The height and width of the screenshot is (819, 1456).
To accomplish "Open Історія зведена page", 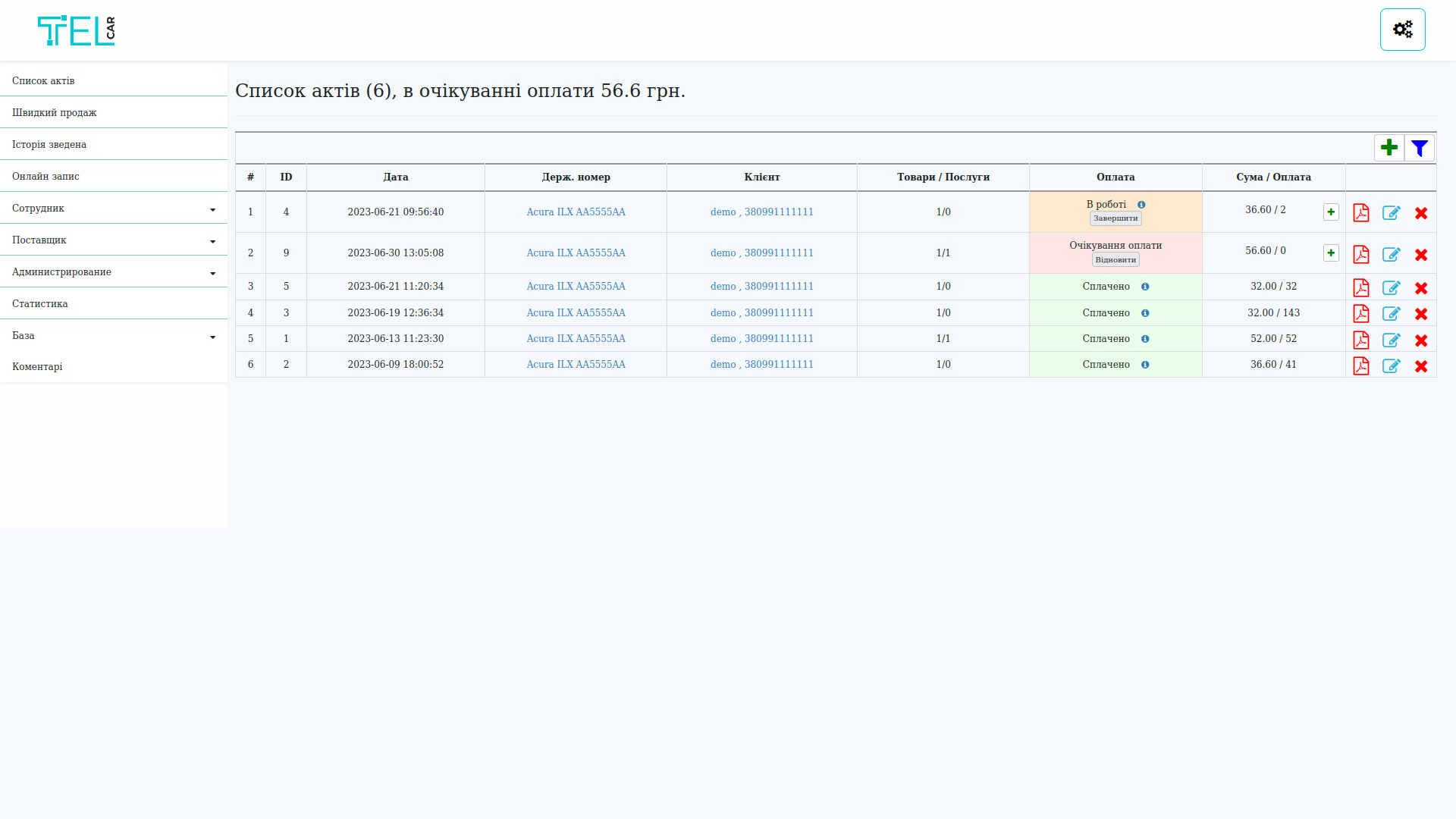I will tap(114, 144).
